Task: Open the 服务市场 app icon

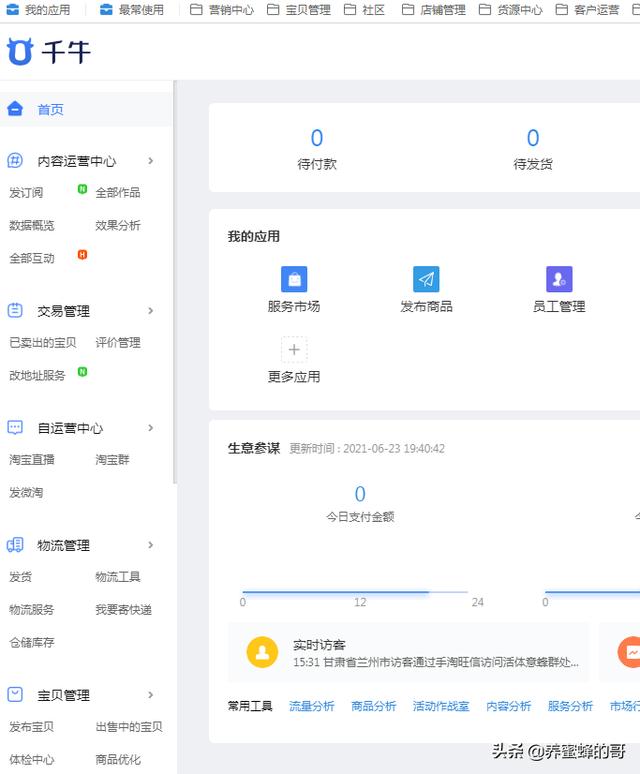Action: (294, 279)
